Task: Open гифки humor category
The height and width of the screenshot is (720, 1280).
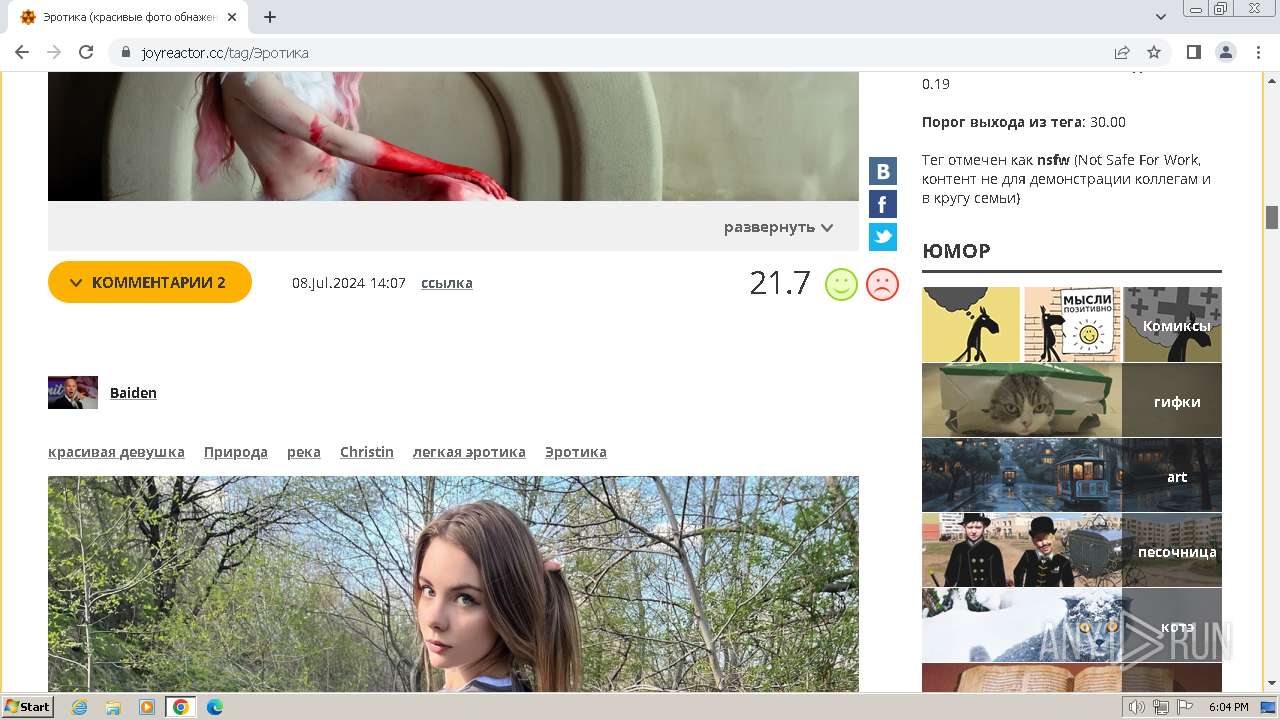Action: pos(1072,400)
